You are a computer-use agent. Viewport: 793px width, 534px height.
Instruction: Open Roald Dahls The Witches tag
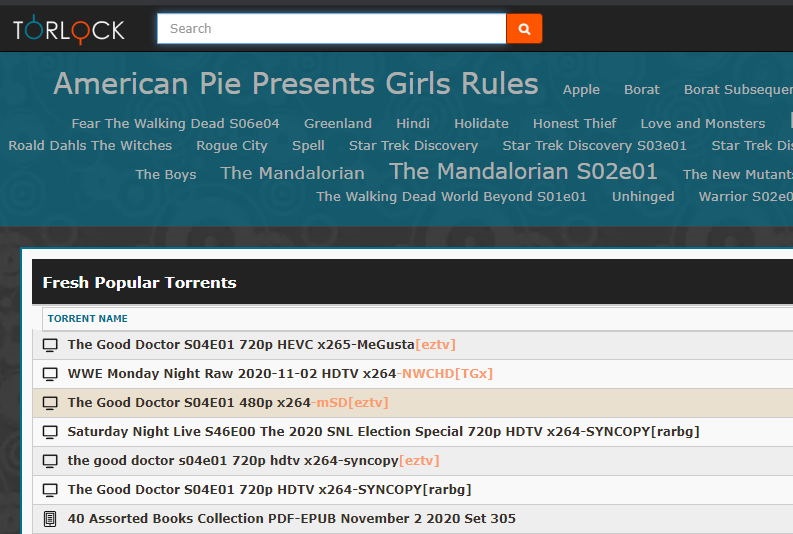coord(90,146)
